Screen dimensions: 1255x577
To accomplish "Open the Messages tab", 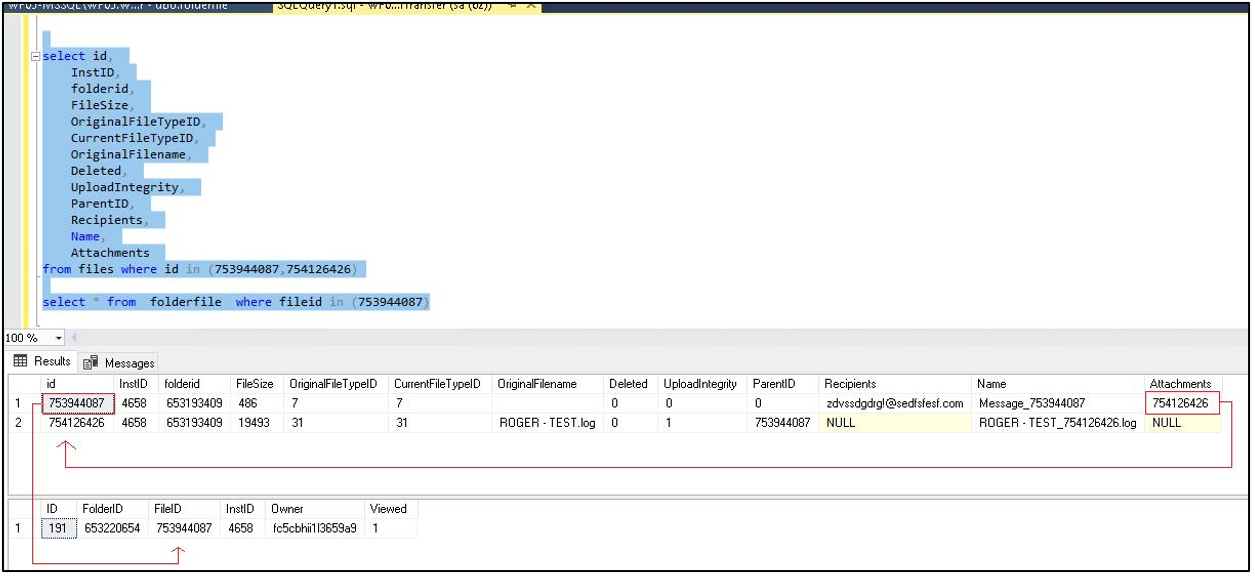I will [119, 363].
